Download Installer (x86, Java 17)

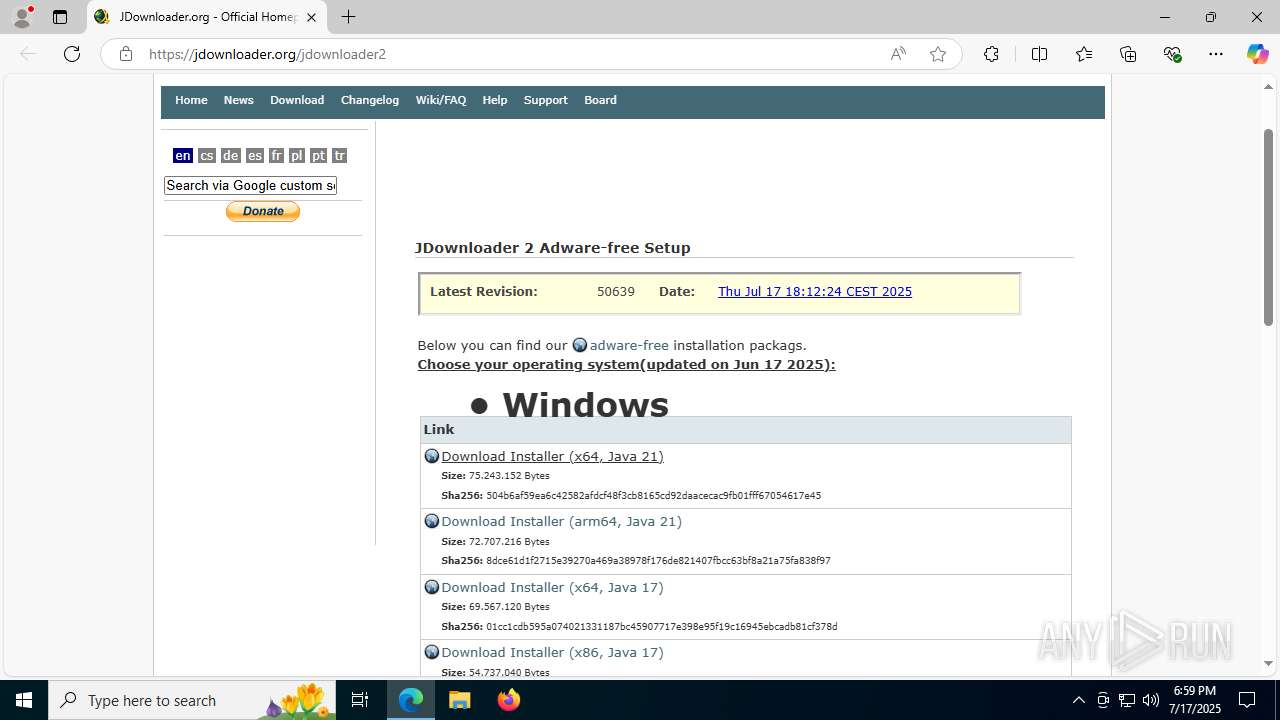pyautogui.click(x=552, y=652)
